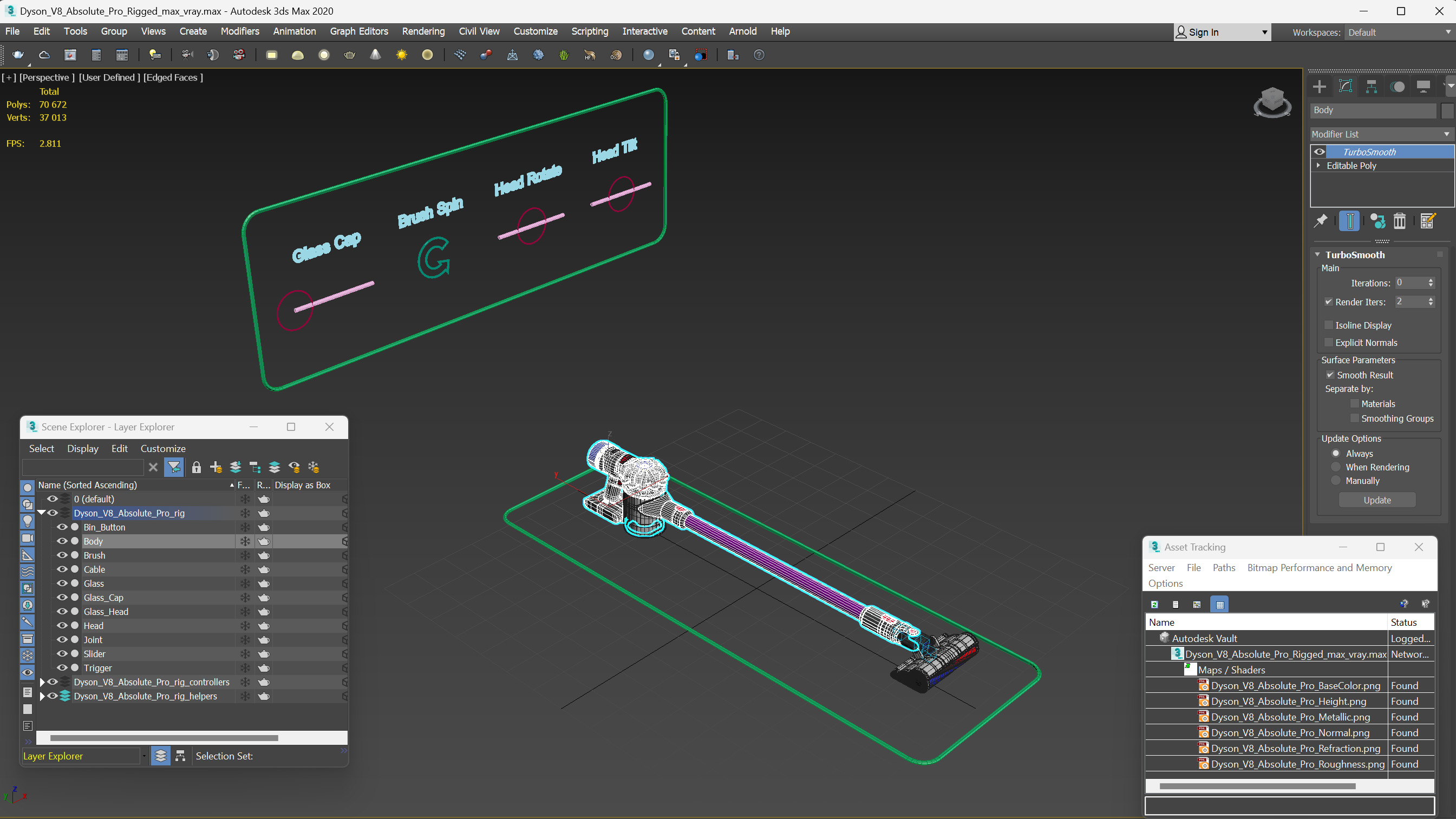This screenshot has height=819, width=1456.
Task: Click table view icon in Asset Tracking
Action: (1220, 604)
